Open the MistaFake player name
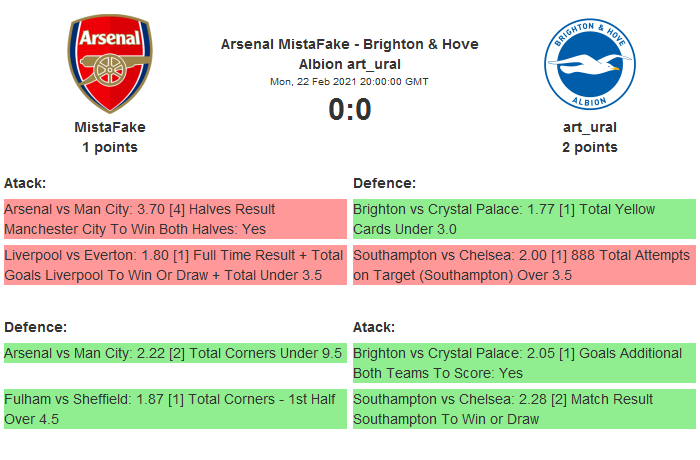 (110, 127)
